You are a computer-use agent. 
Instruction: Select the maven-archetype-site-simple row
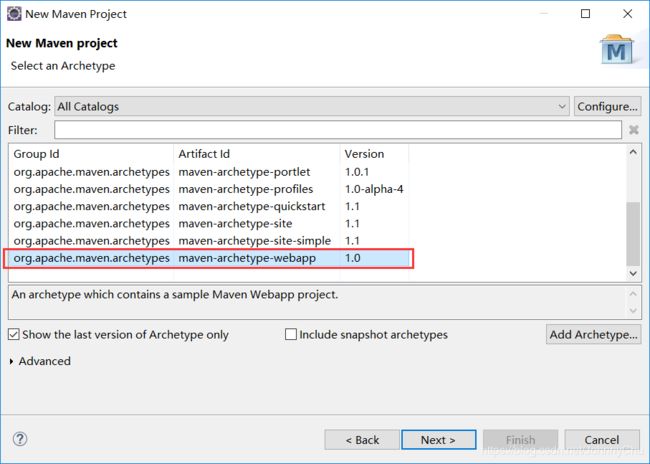point(209,241)
